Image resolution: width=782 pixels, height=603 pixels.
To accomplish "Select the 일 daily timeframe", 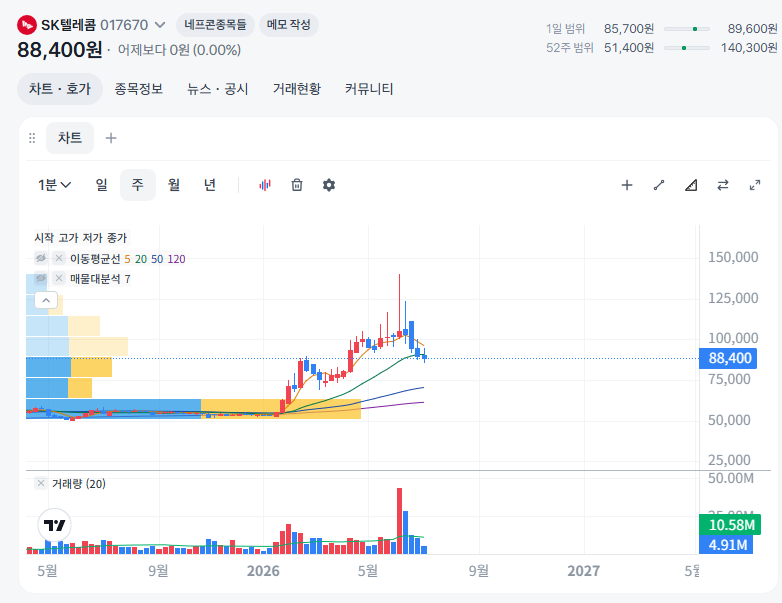I will [102, 185].
